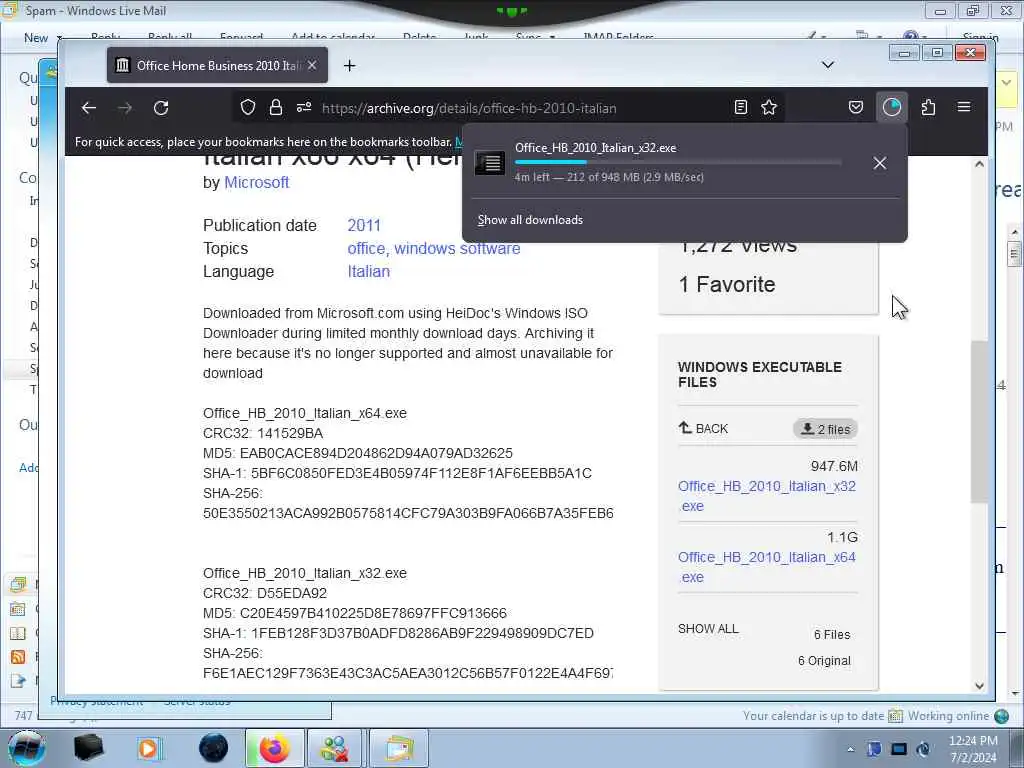Save page to Pocket
Screen dimensions: 1024x768
pos(856,107)
